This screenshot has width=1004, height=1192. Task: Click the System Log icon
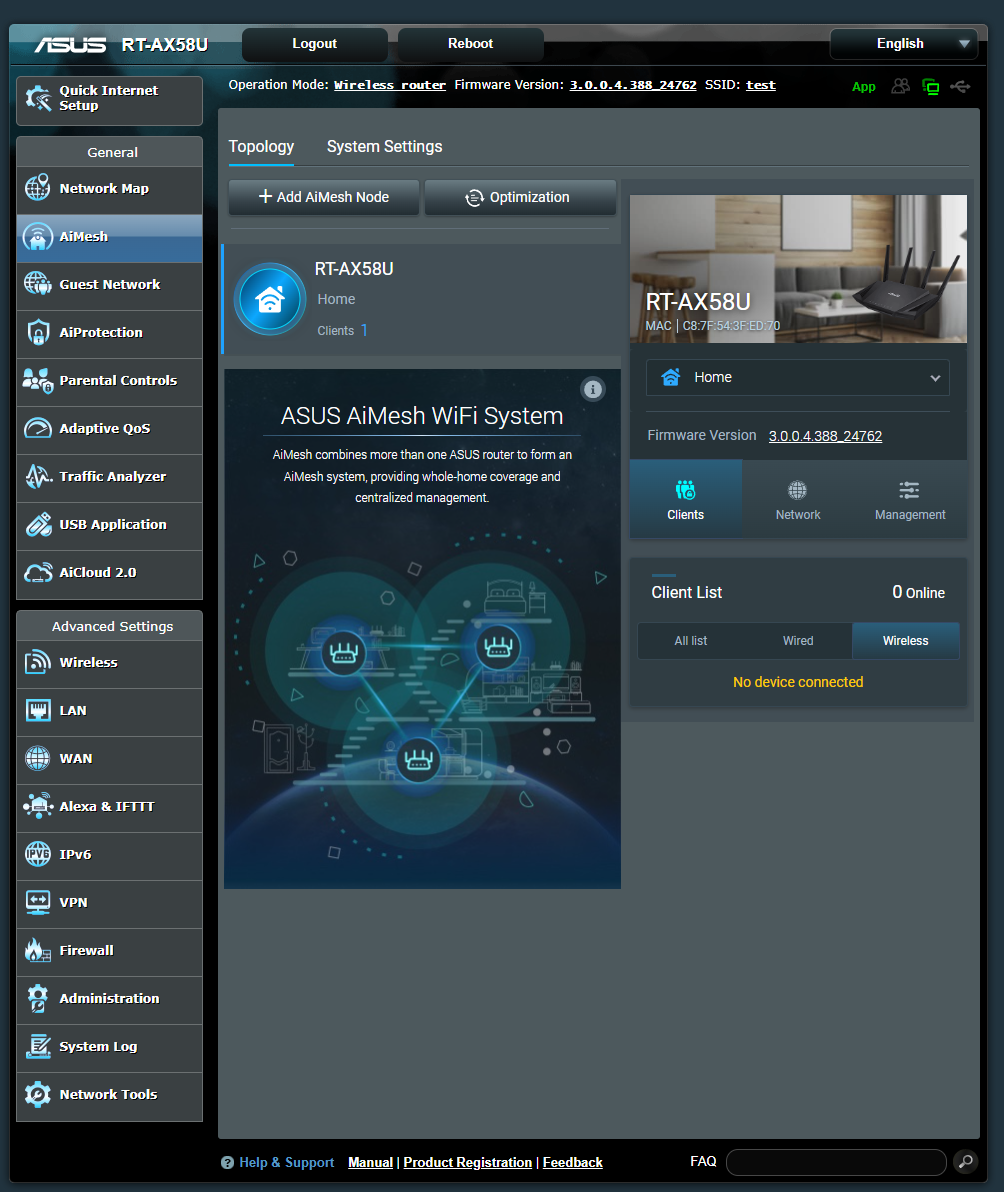(x=38, y=1046)
